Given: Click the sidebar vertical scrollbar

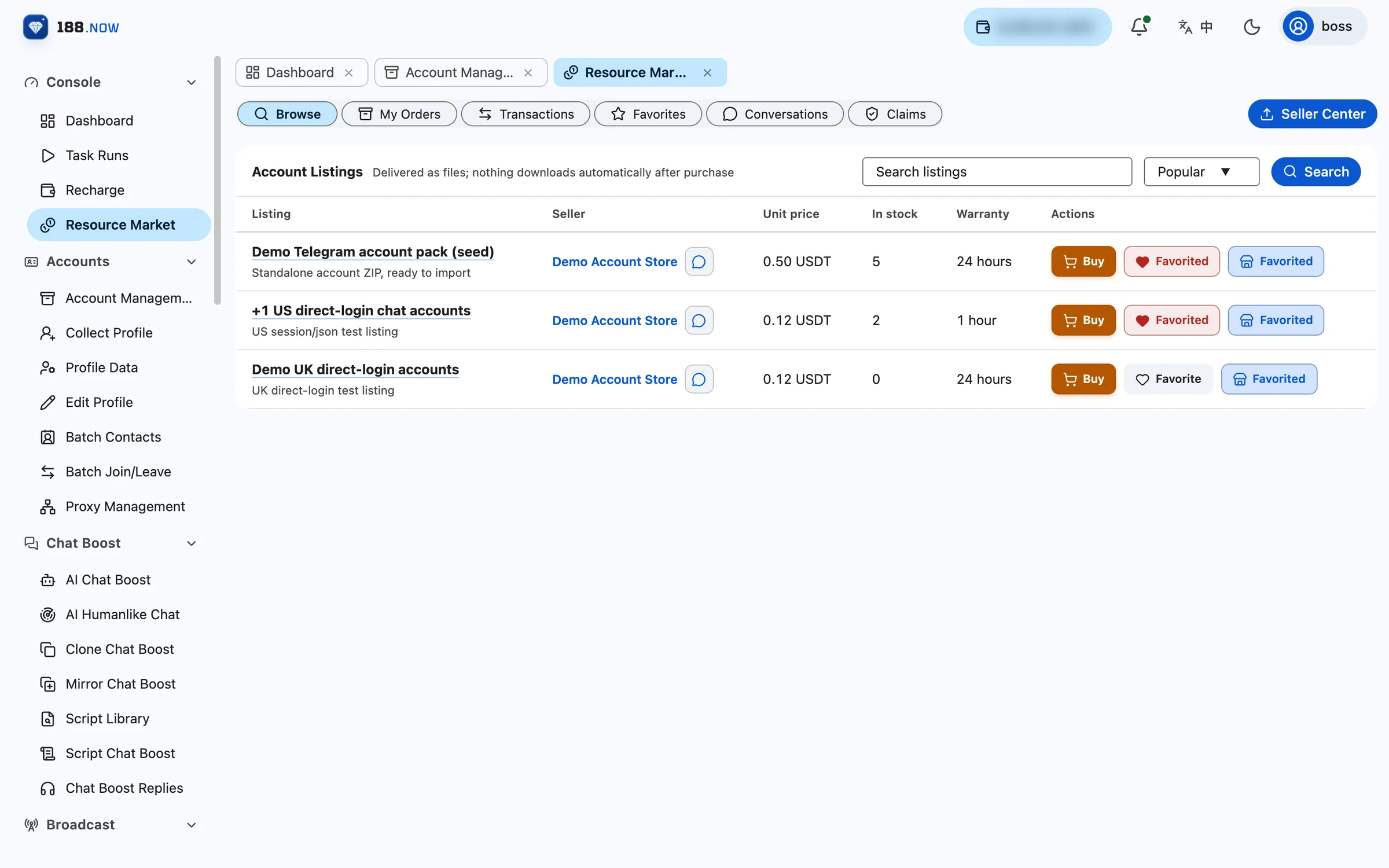Looking at the screenshot, I should coord(218,179).
